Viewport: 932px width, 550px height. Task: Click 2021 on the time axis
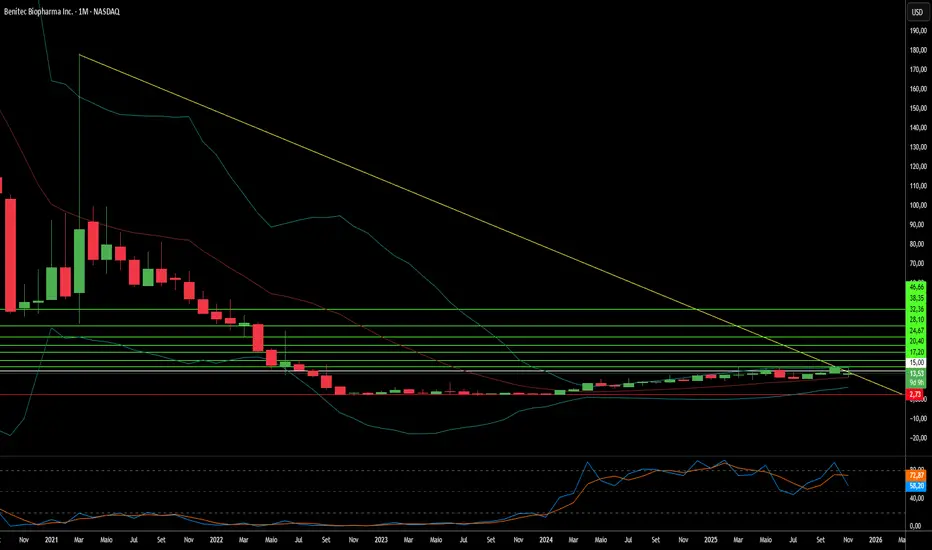tap(51, 538)
